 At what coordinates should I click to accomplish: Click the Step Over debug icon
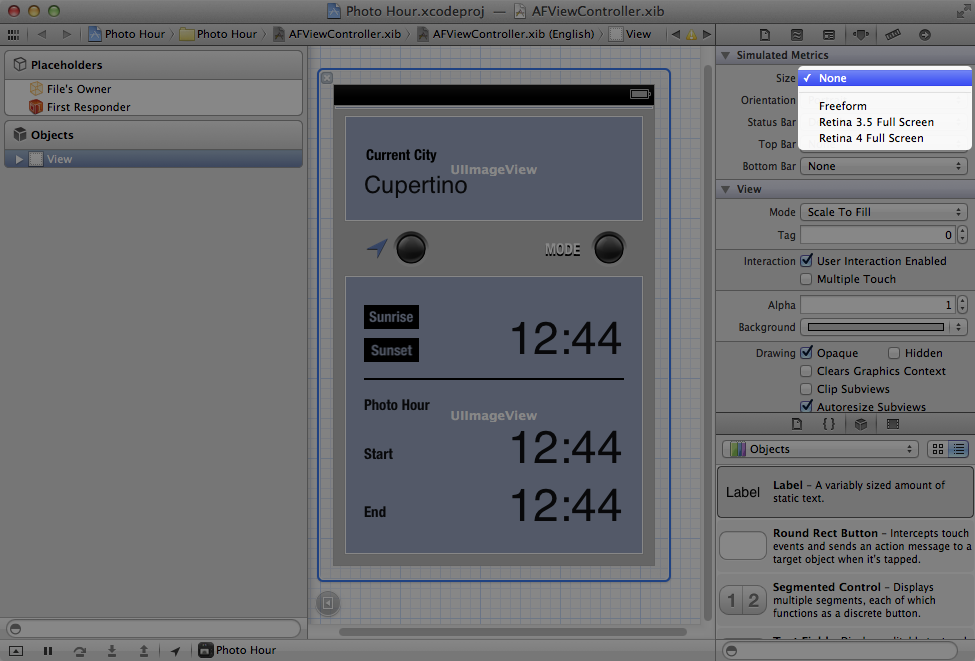(79, 650)
